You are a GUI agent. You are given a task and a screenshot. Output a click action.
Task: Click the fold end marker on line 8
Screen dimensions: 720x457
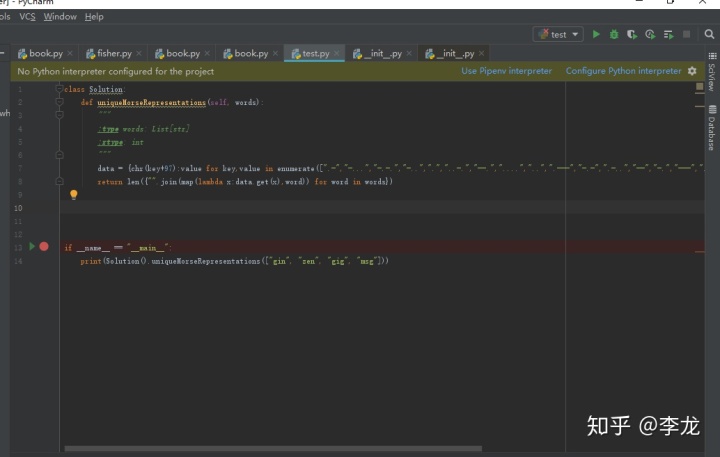tap(59, 181)
